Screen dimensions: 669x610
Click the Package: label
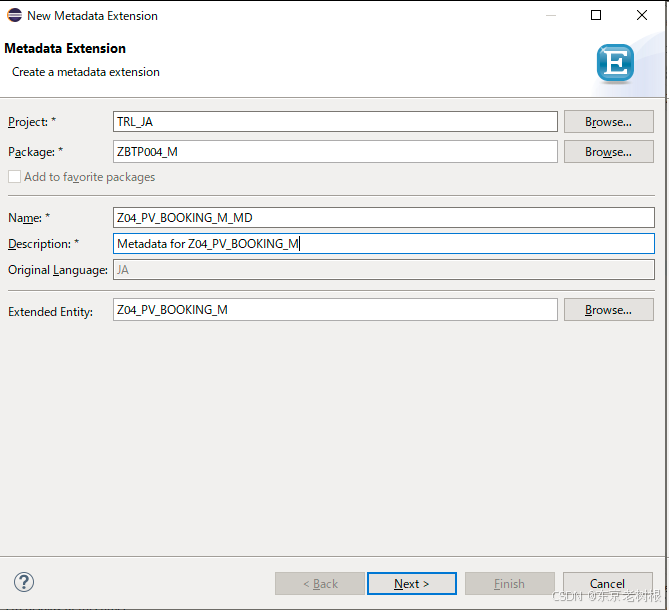pos(35,152)
